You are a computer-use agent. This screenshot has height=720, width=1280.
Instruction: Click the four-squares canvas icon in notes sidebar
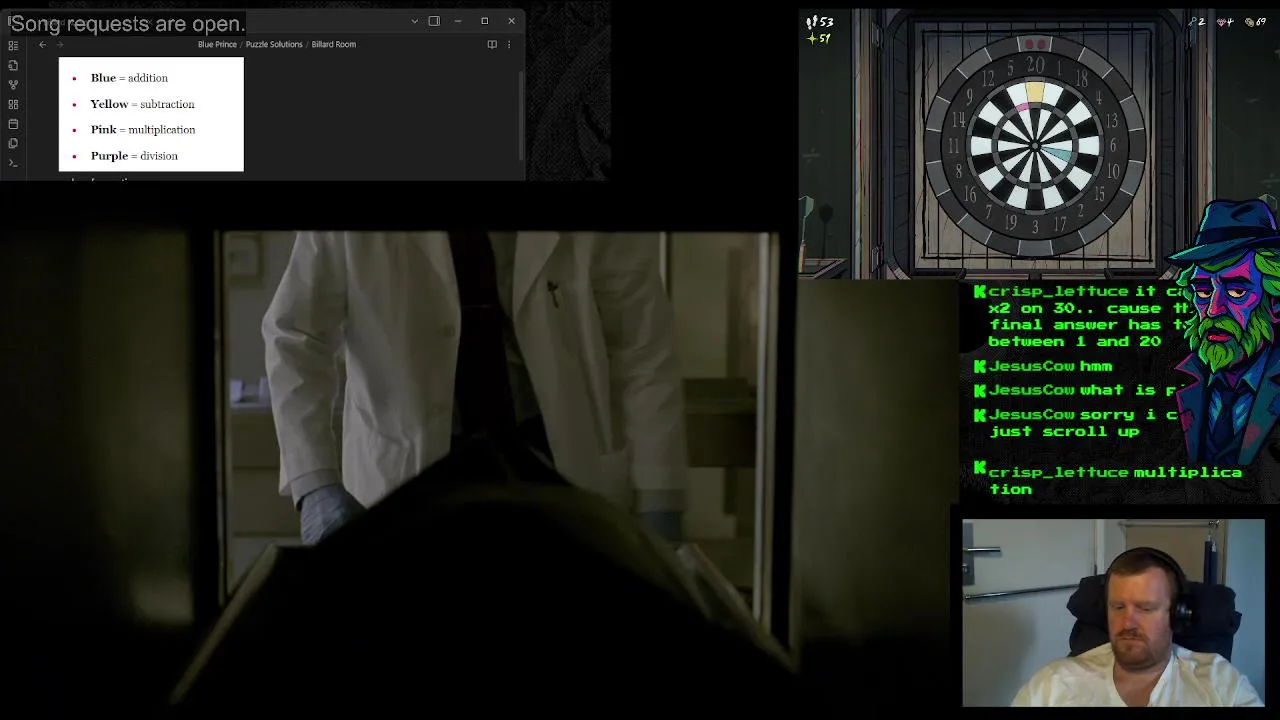[x=13, y=104]
